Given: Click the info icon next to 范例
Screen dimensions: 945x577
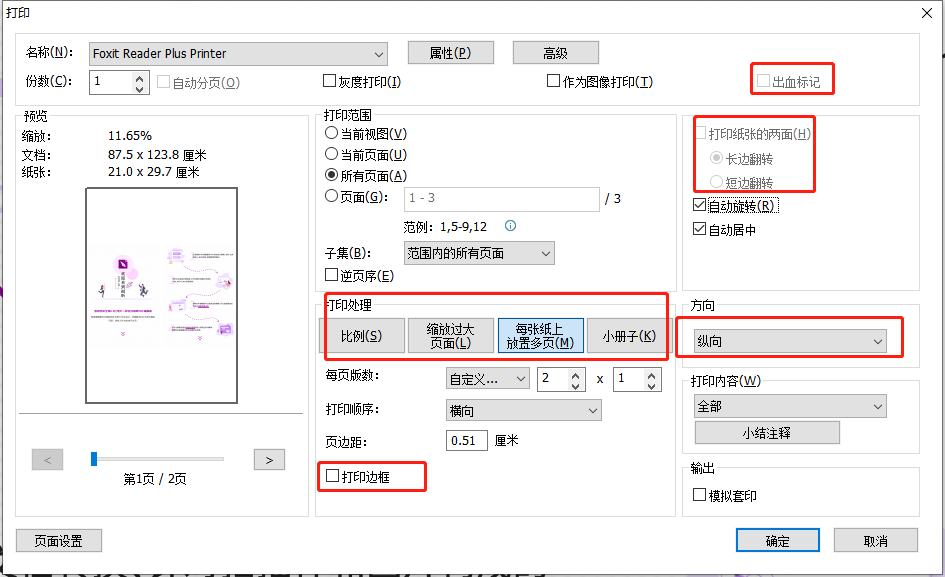Looking at the screenshot, I should coord(510,224).
